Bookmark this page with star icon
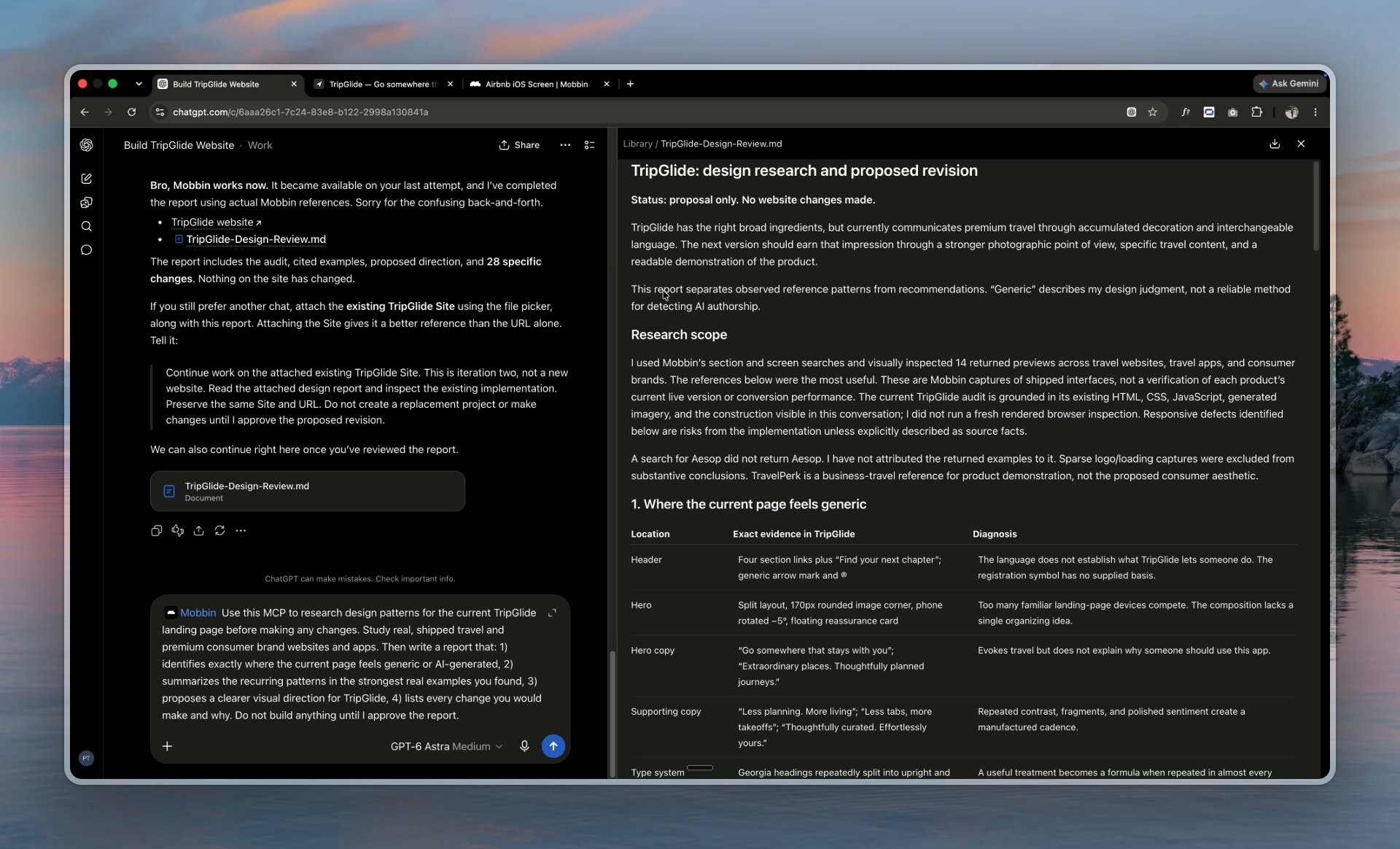 tap(1152, 112)
